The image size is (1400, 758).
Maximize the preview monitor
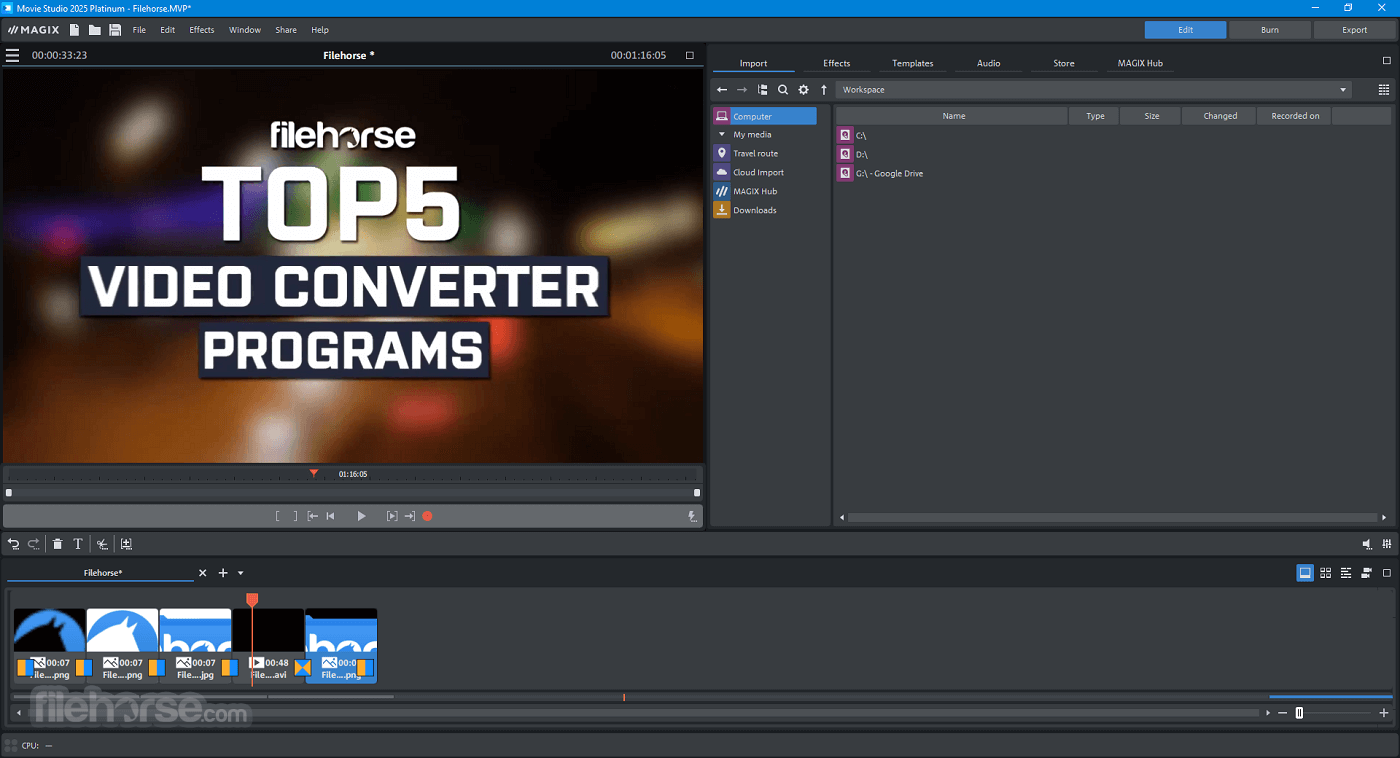[x=689, y=55]
